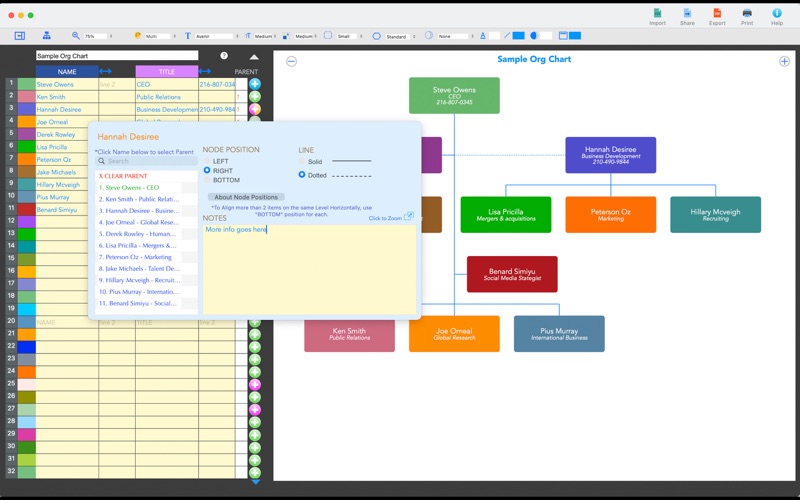Screen dimensions: 800x500
Task: Click the About Node Positions button
Action: click(246, 197)
